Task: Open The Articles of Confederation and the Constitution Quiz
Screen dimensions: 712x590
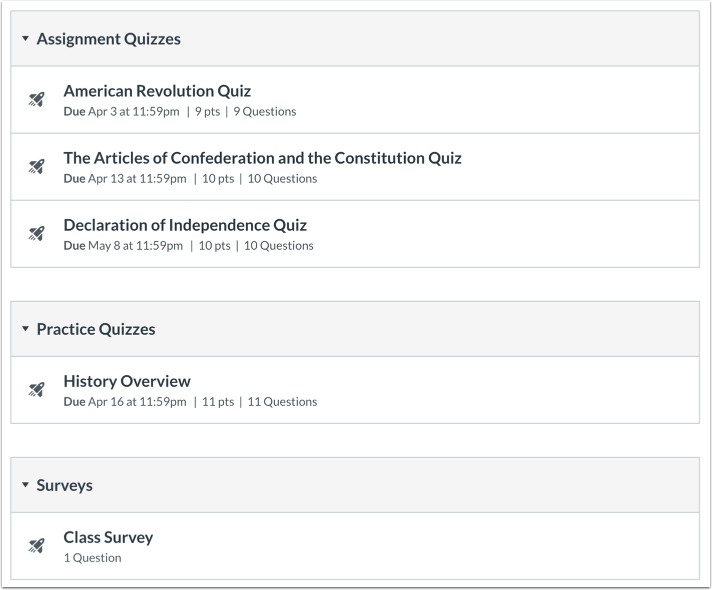Action: click(262, 158)
